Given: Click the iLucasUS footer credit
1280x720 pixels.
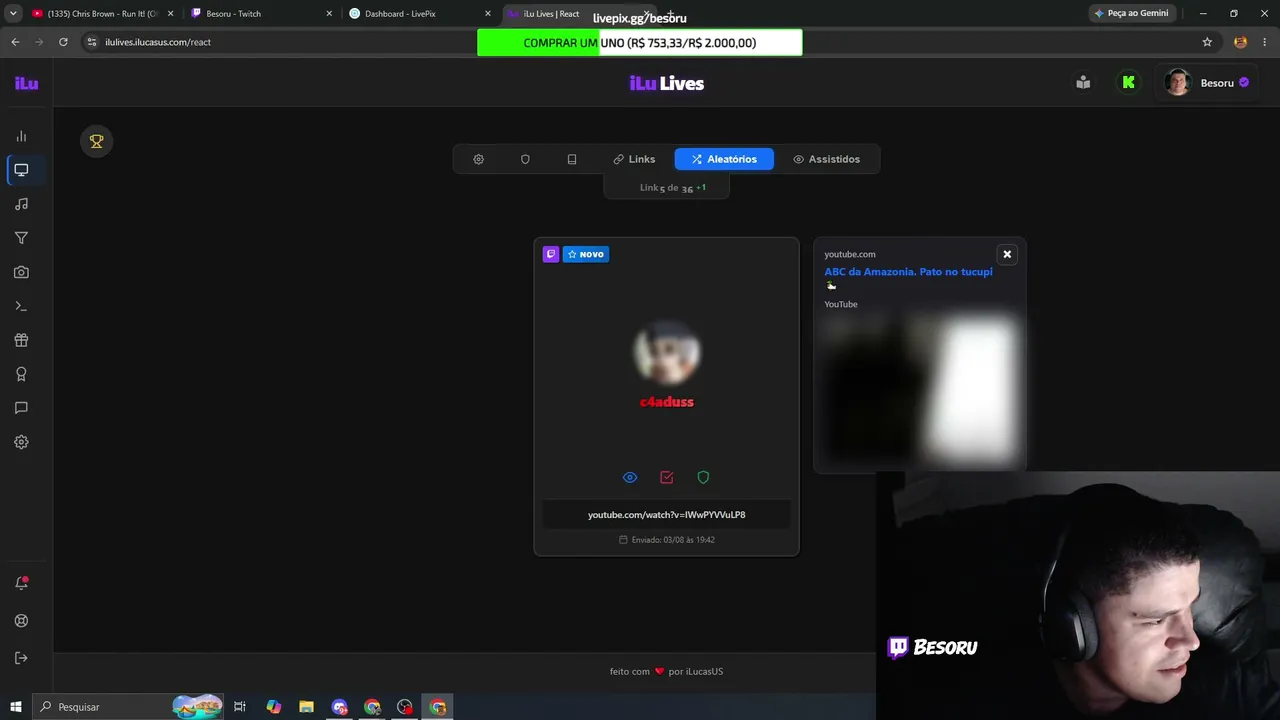Looking at the screenshot, I should coord(696,672).
